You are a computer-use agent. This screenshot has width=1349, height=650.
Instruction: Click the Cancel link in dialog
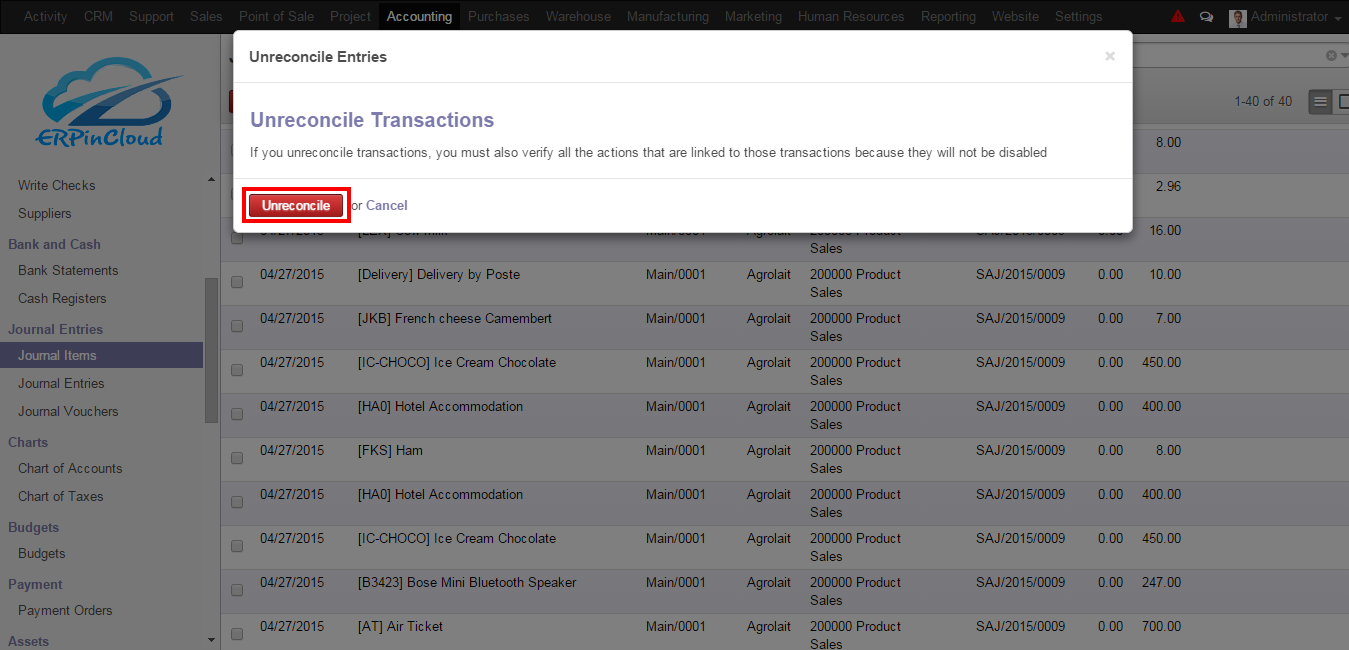point(387,205)
